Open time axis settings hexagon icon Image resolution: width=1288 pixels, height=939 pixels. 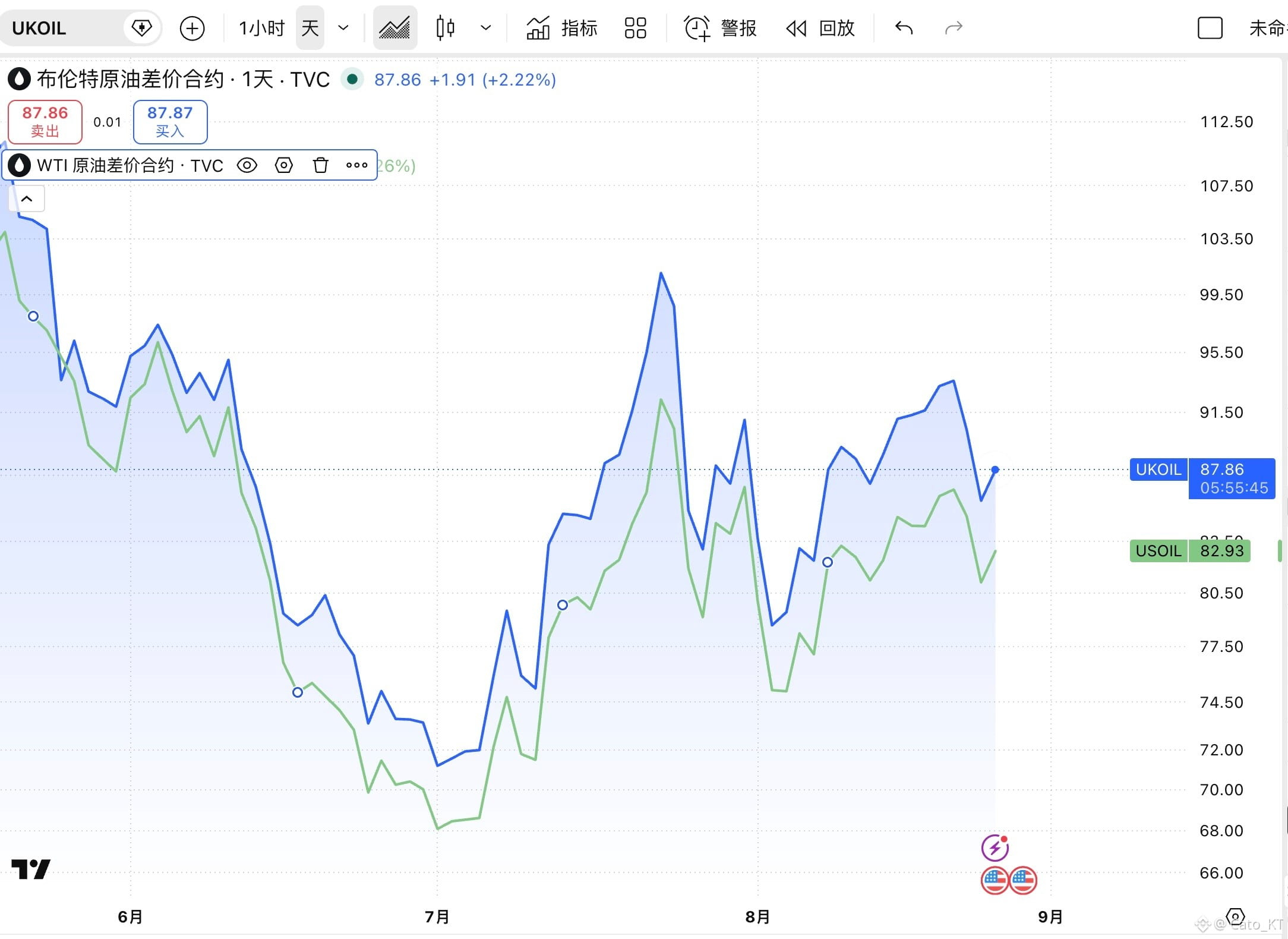[x=1235, y=916]
